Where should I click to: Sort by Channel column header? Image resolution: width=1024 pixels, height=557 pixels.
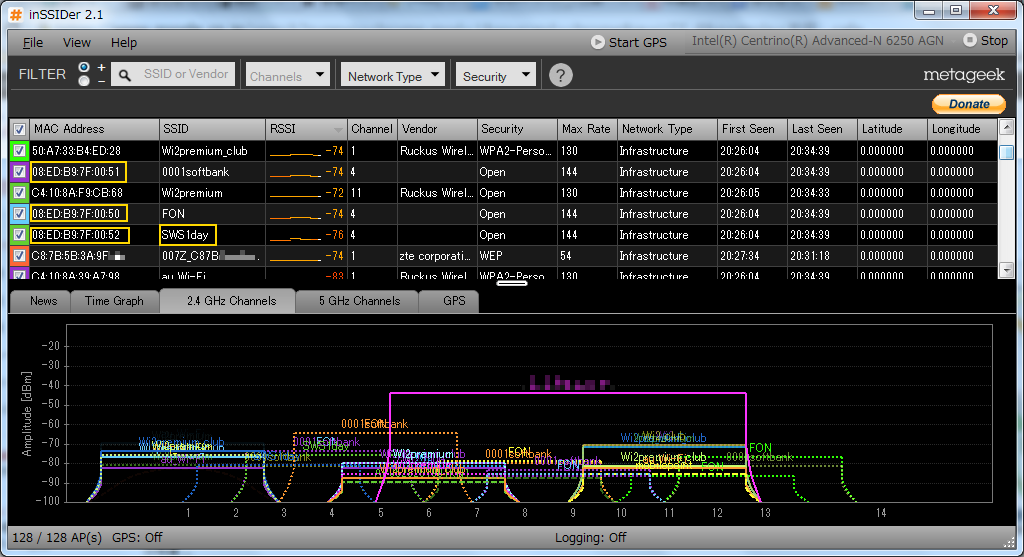tap(372, 129)
